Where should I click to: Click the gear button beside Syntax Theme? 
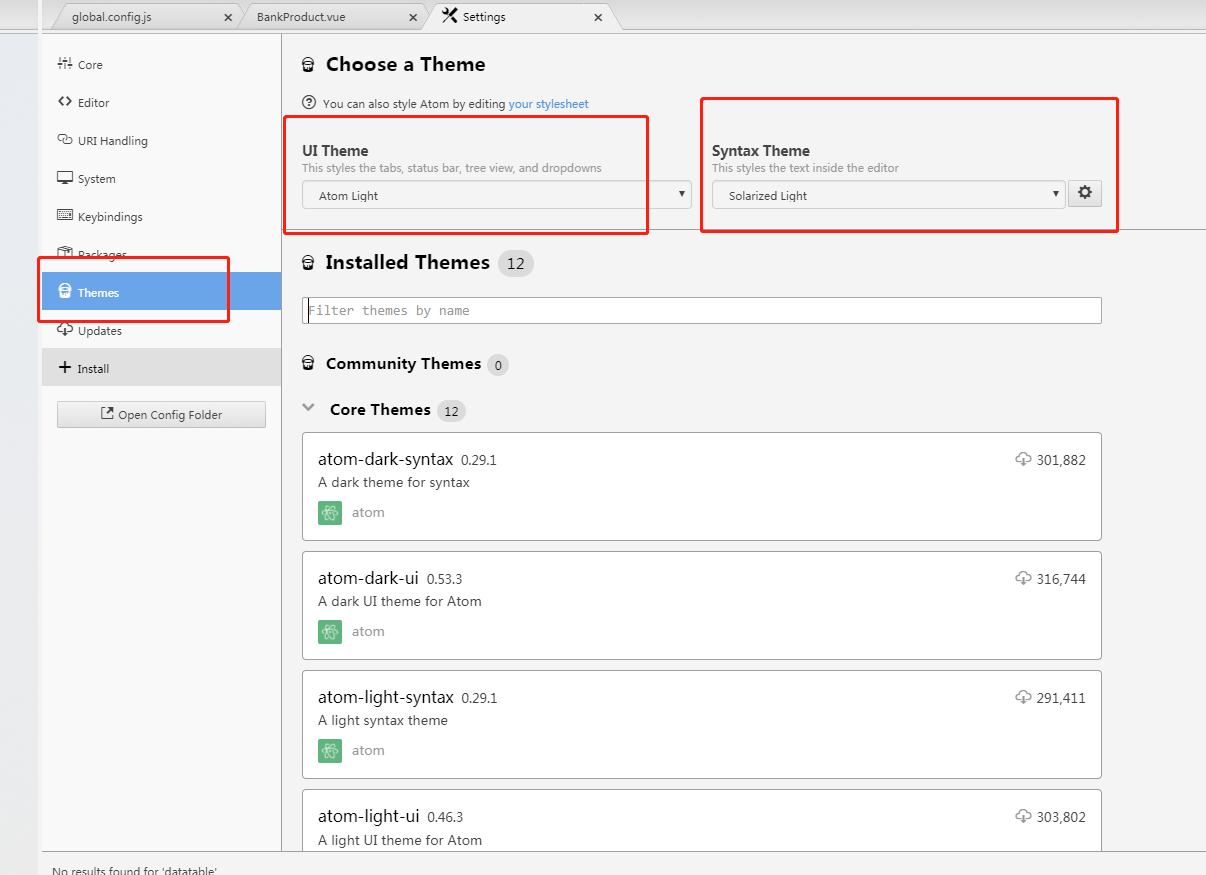[1085, 194]
